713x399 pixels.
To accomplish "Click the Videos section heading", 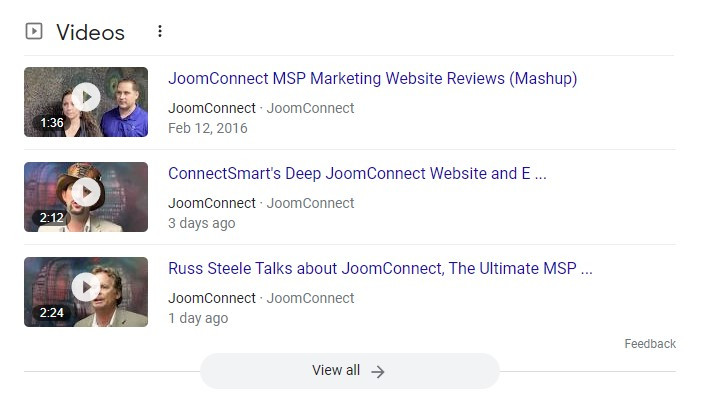I will [90, 33].
